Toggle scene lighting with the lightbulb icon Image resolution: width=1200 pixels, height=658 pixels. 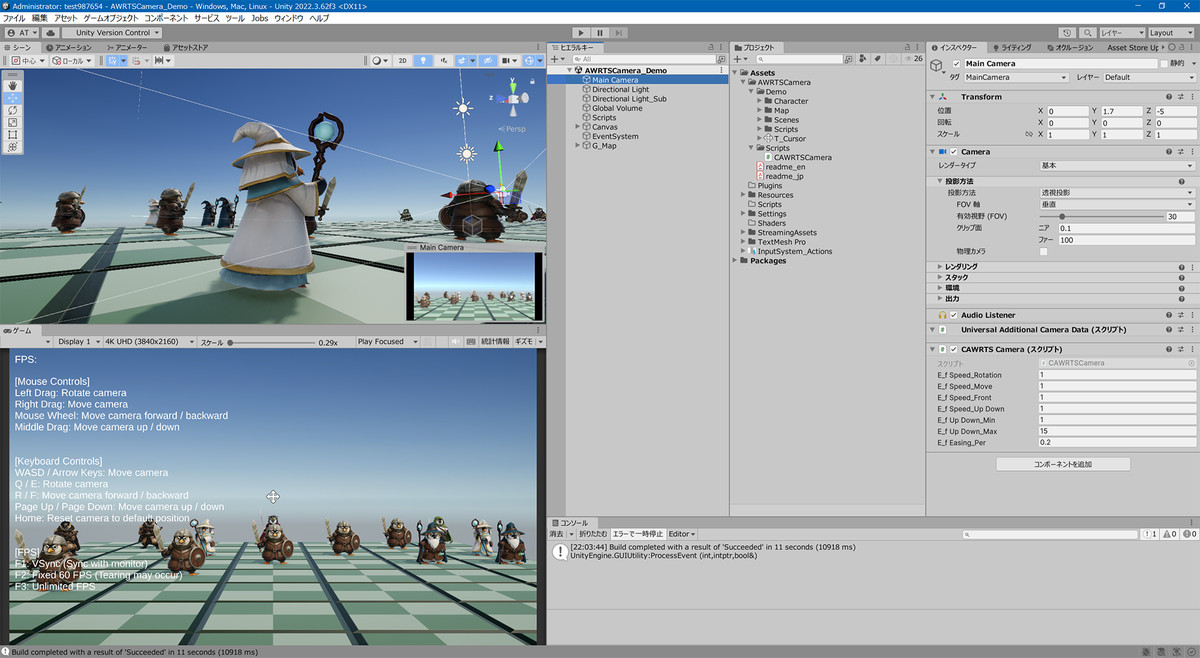[x=424, y=61]
